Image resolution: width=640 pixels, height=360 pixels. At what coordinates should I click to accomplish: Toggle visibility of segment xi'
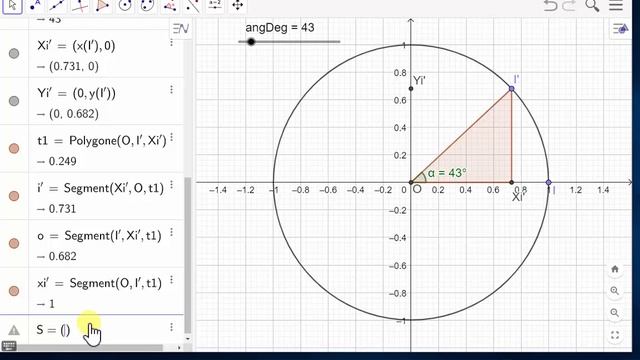(x=14, y=291)
